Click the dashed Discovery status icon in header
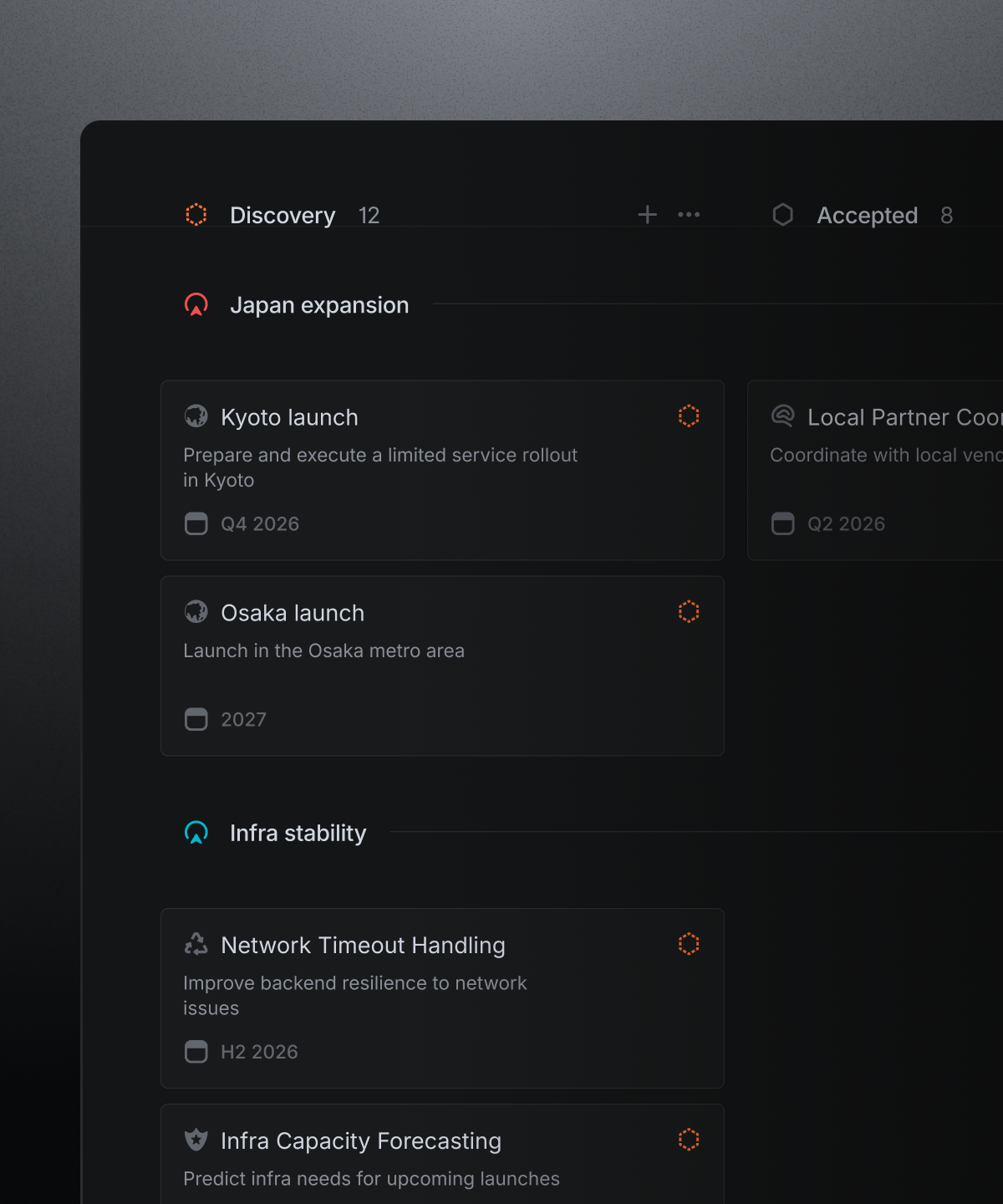 click(196, 215)
